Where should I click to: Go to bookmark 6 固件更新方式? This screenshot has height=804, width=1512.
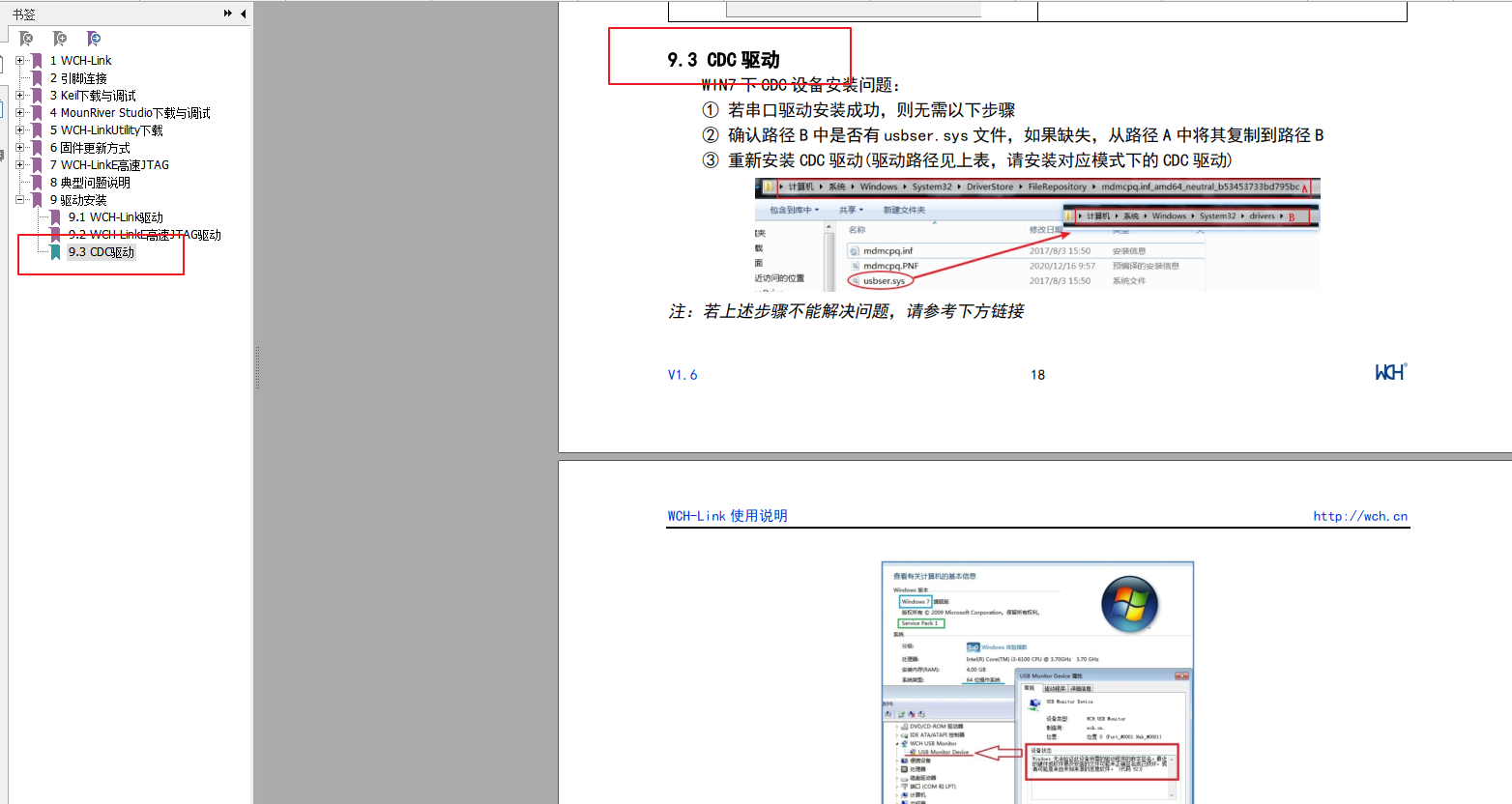point(90,148)
